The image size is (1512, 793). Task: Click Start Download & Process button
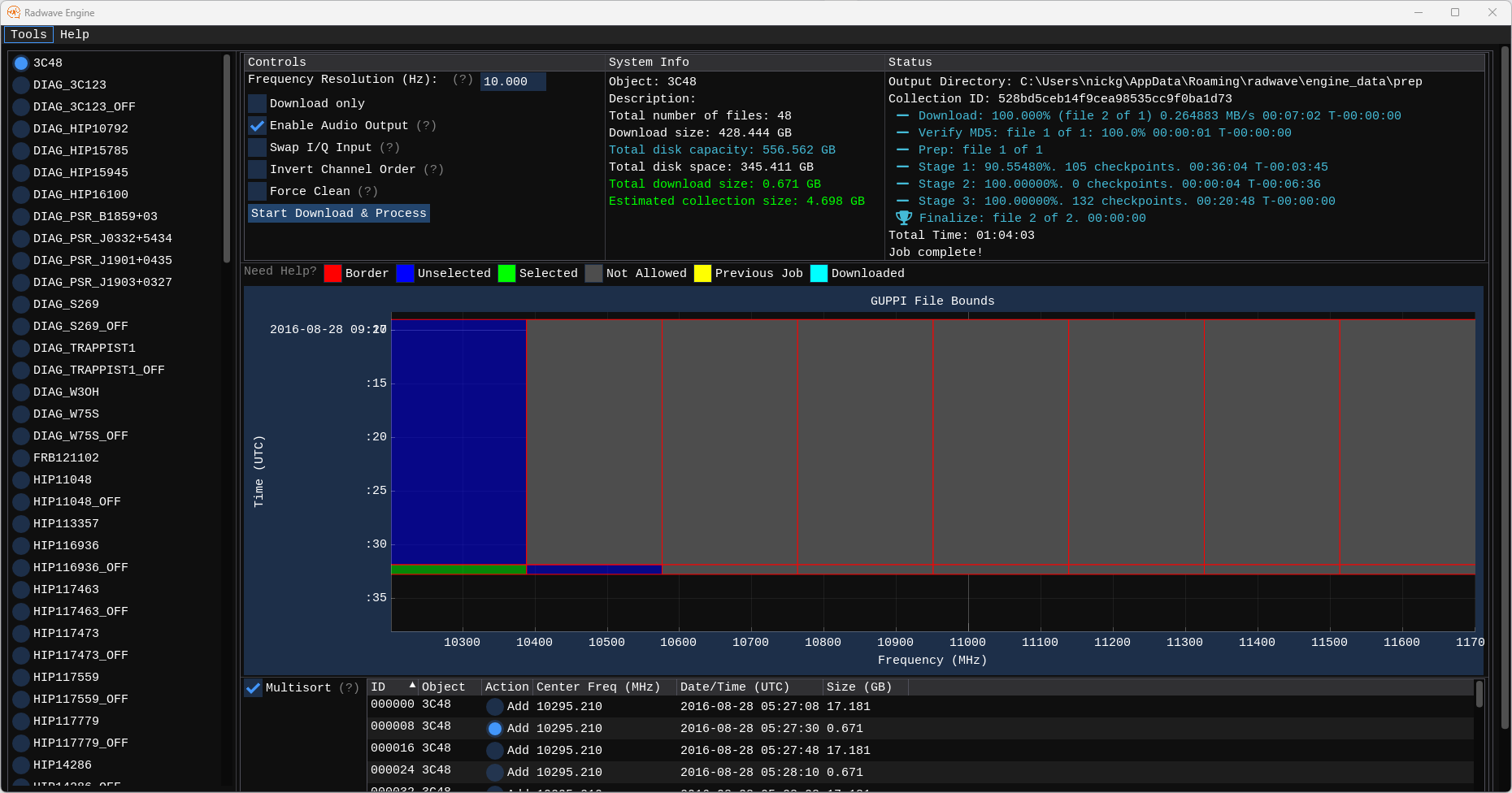click(x=339, y=213)
